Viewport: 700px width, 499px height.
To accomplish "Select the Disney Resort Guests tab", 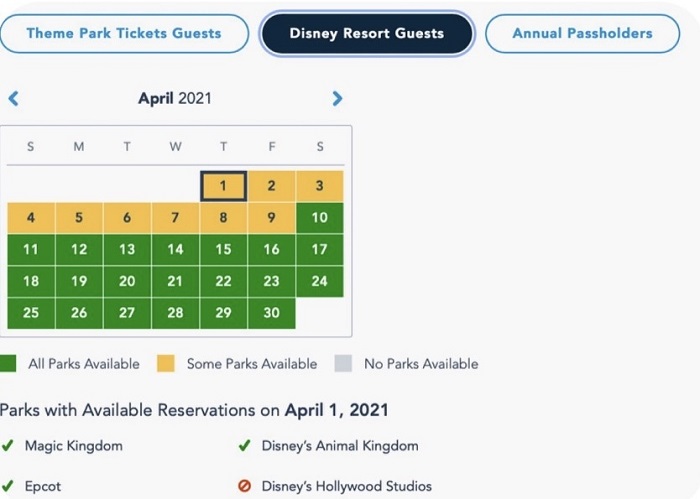I will coord(366,33).
